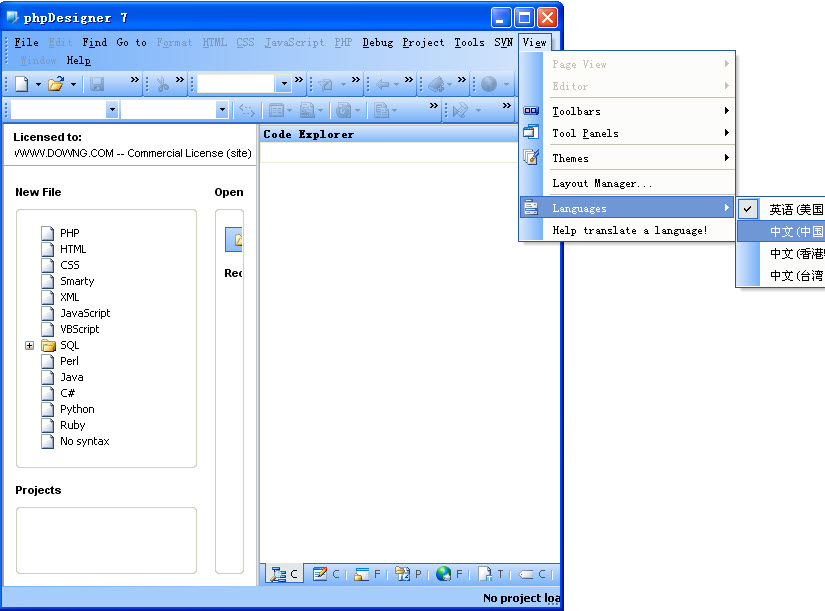Open the Tools menu
The image size is (825, 611).
click(469, 42)
